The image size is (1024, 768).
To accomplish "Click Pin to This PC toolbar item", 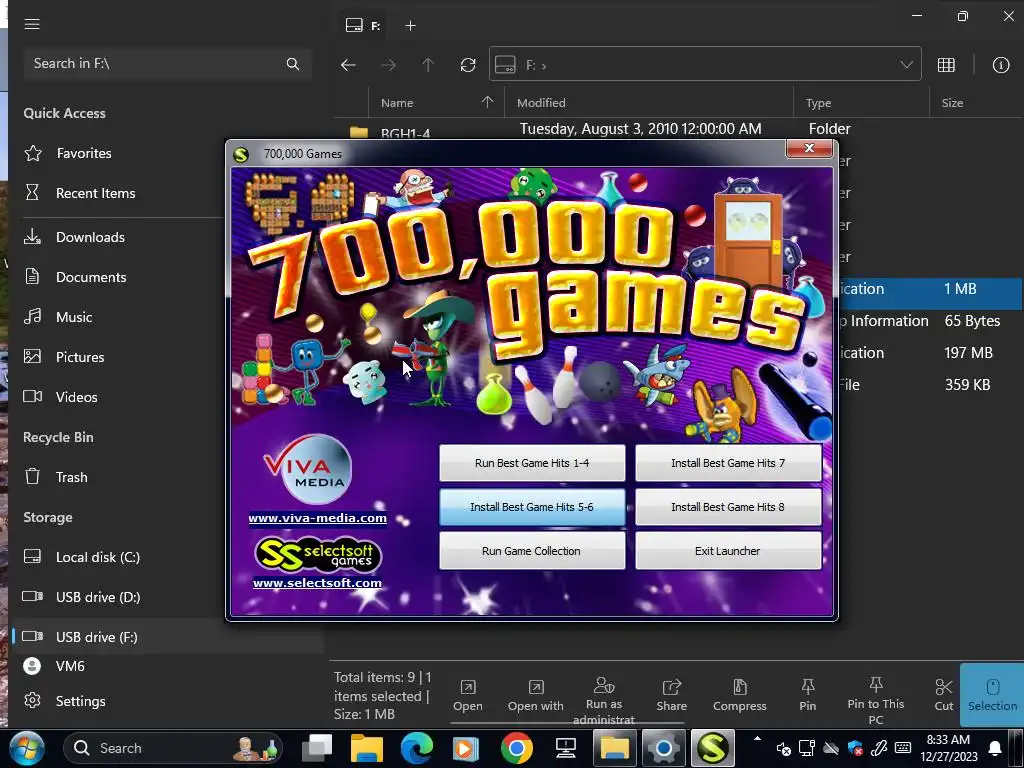I will (x=876, y=700).
